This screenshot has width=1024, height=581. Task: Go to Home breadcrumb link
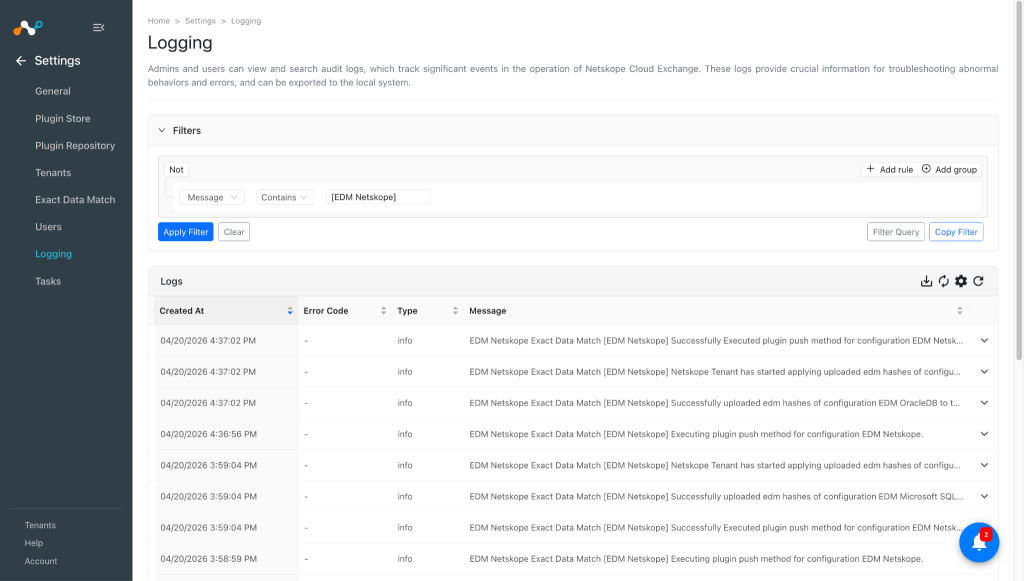(x=159, y=21)
